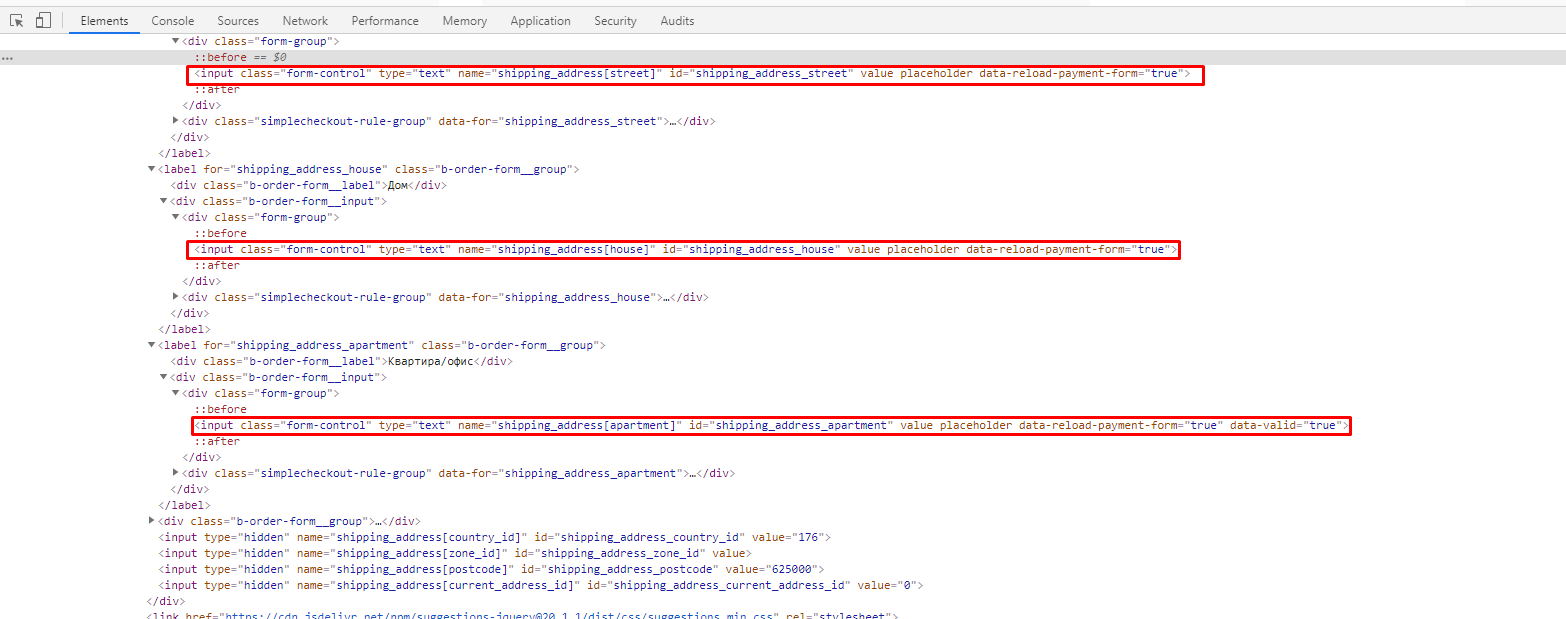Click the ::after pseudo-element under apartment input
Viewport: 1566px width, 619px height.
point(217,441)
